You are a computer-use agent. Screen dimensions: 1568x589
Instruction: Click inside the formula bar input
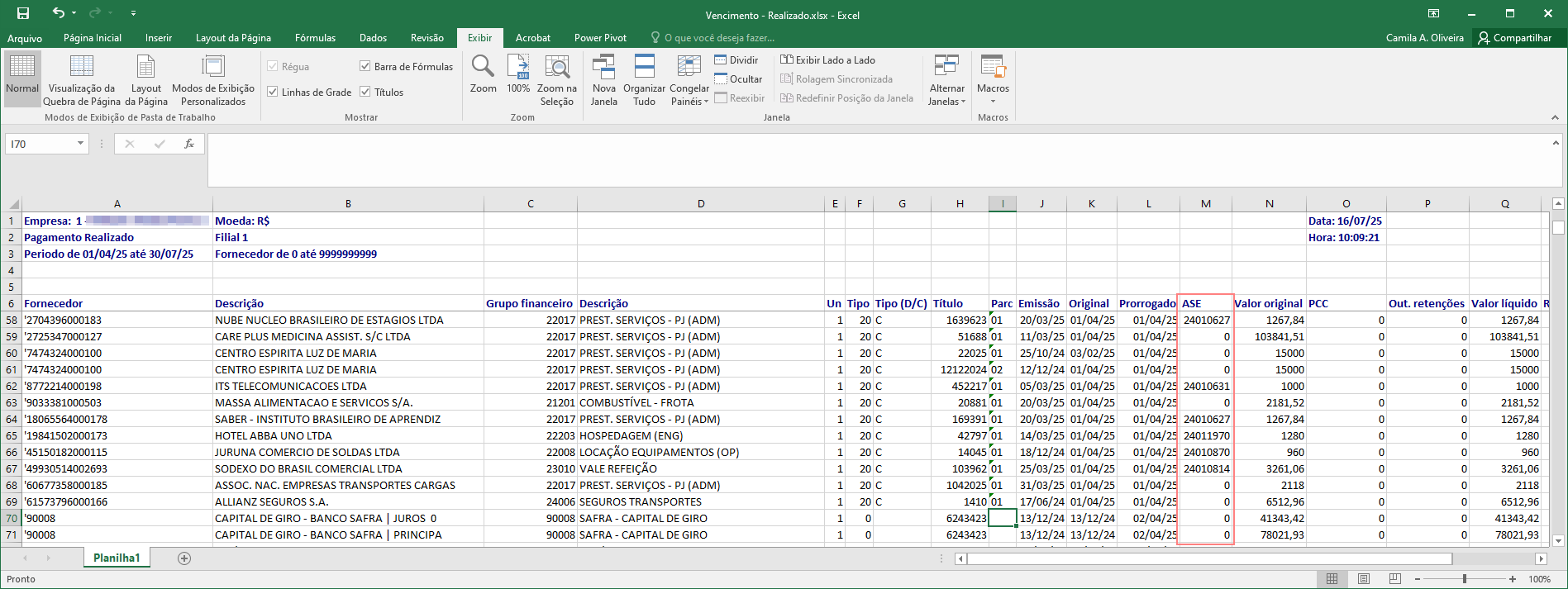(876, 159)
